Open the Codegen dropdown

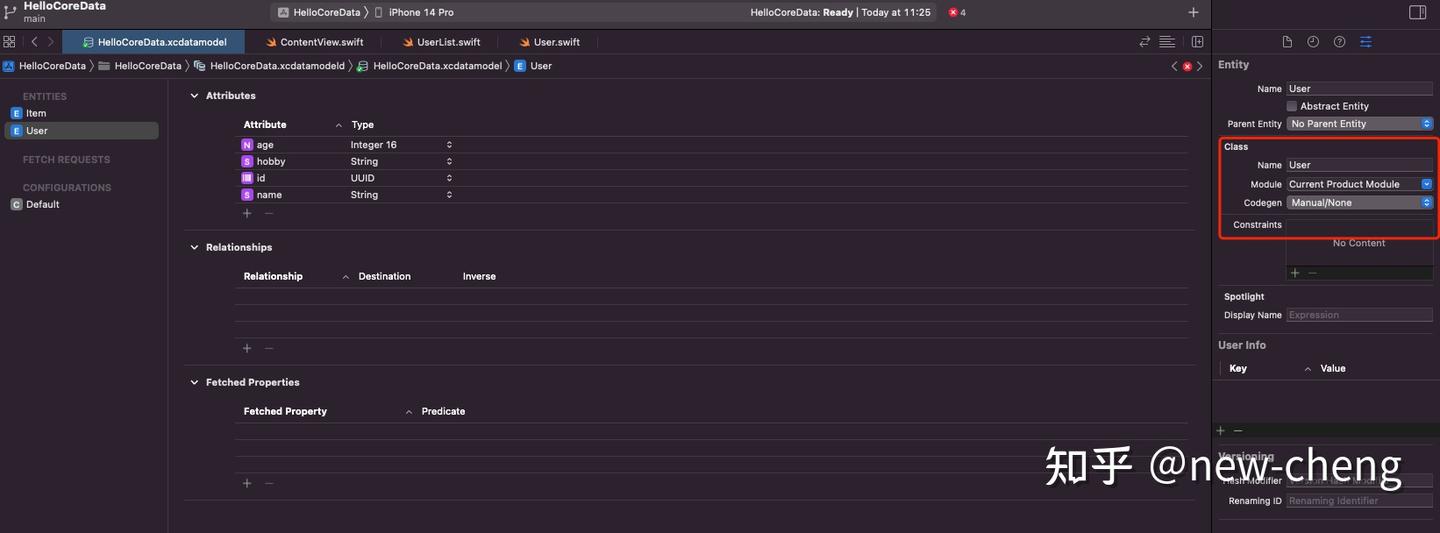coord(1359,203)
